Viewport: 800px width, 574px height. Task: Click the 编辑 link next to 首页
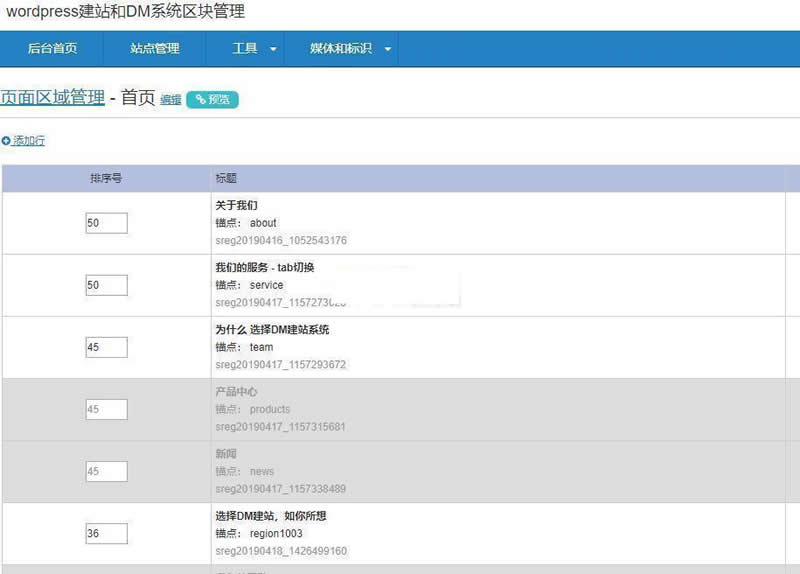click(171, 100)
